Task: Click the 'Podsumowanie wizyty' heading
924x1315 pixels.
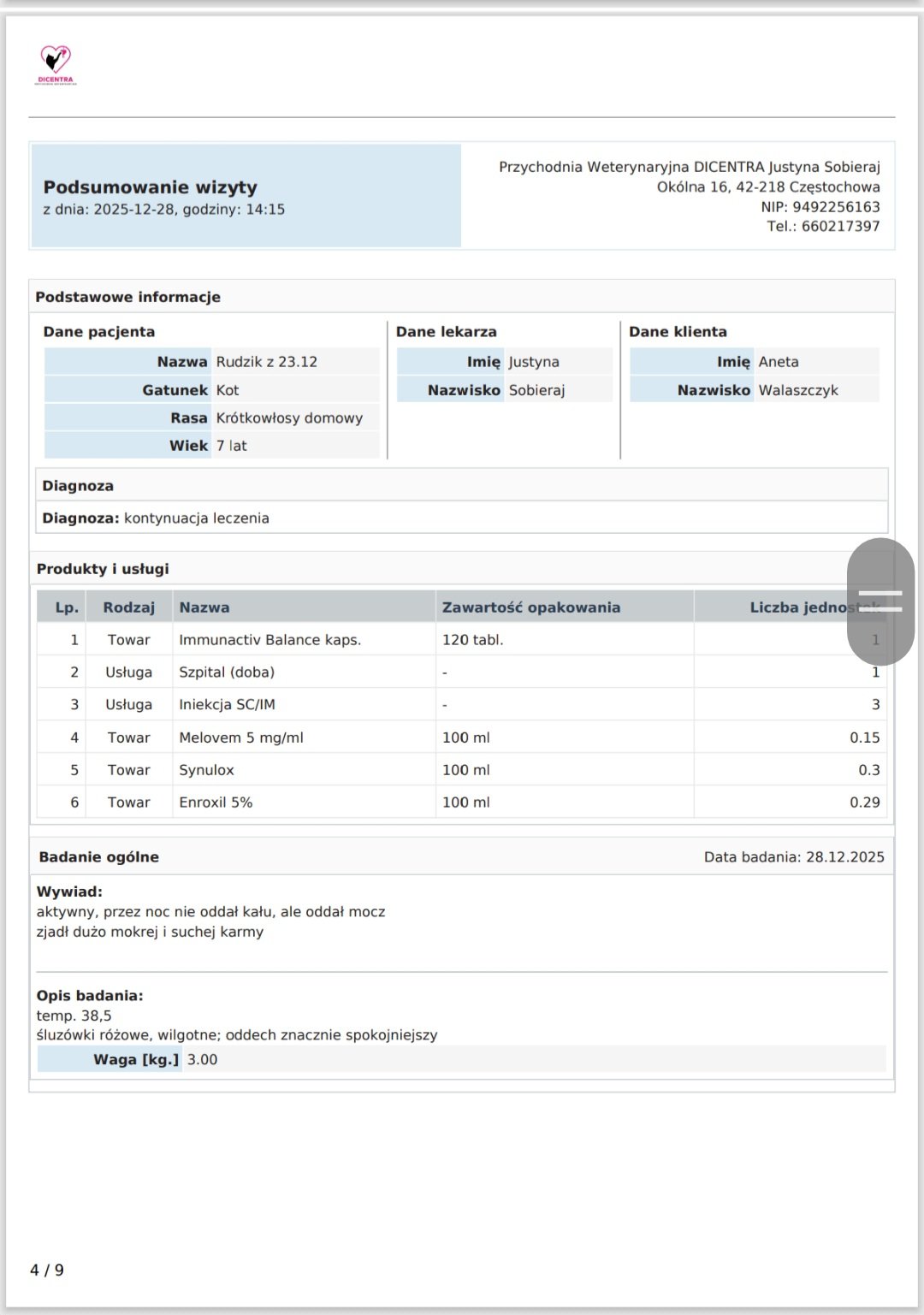Action: [x=151, y=187]
